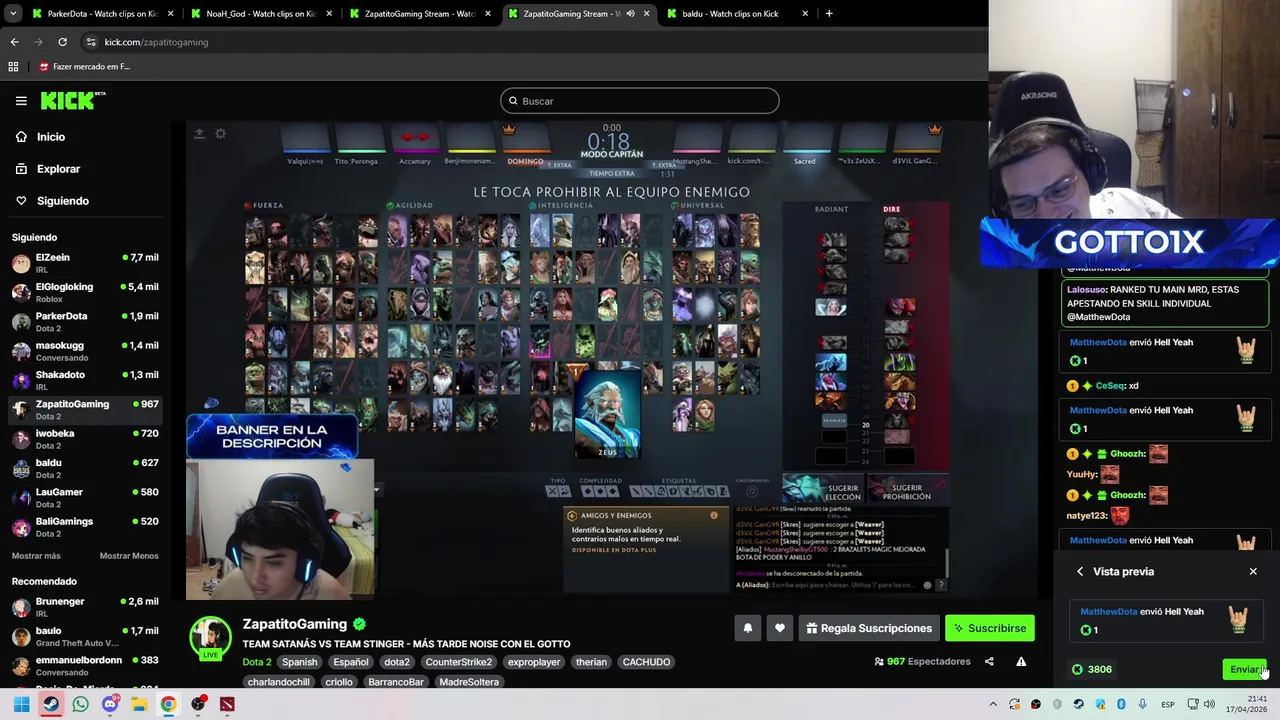Collapse list with Mostrar Menos

(129, 556)
